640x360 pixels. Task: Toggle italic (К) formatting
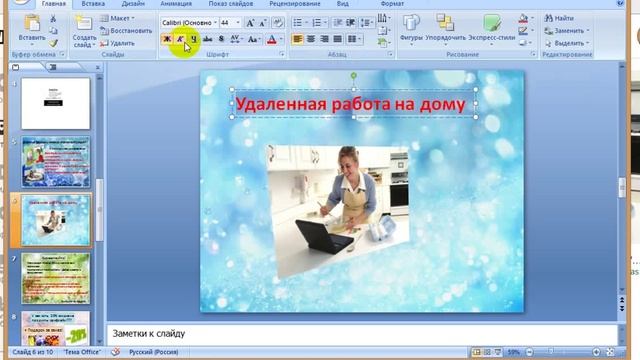pos(180,39)
